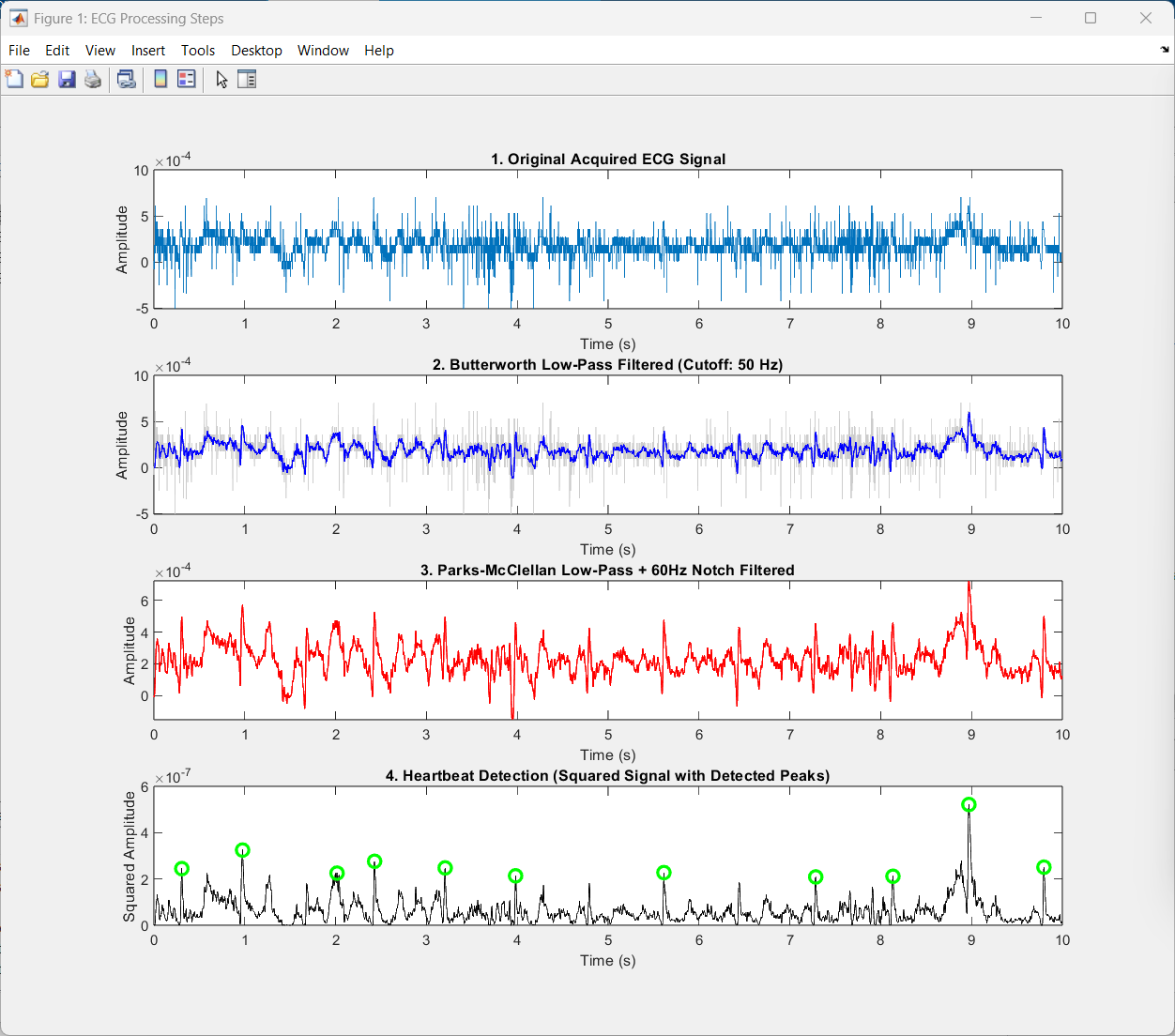The width and height of the screenshot is (1175, 1036).
Task: Click the first green peak marker near 0.3 seconds
Action: 182,869
